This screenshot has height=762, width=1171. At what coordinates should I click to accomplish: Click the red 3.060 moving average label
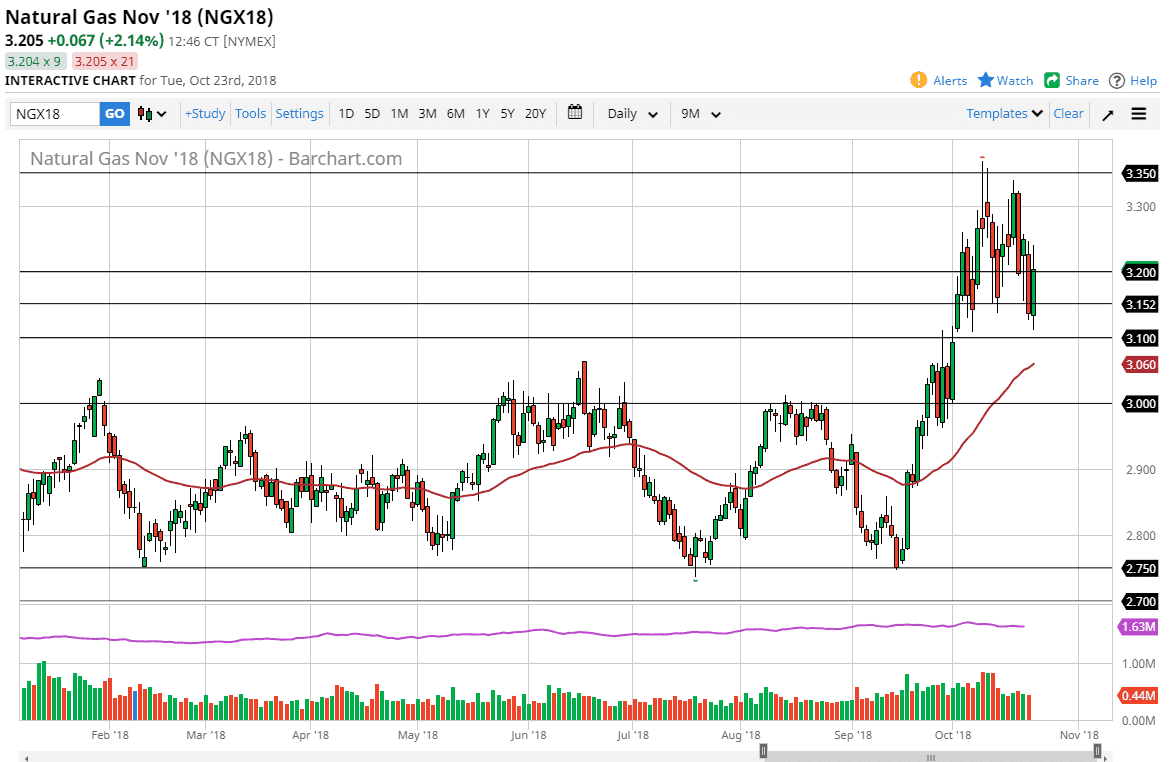point(1140,365)
